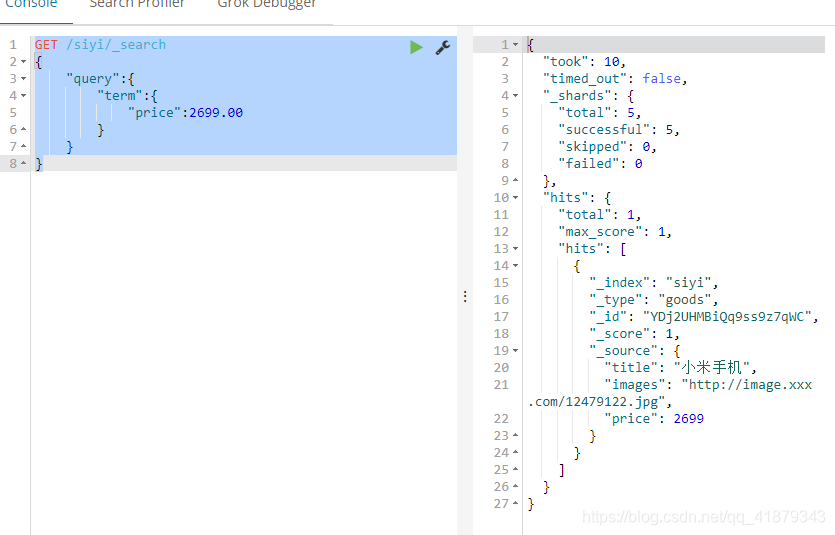Screen dimensions: 835x535
Task: Click fold marker at response line 26
Action: 515,487
